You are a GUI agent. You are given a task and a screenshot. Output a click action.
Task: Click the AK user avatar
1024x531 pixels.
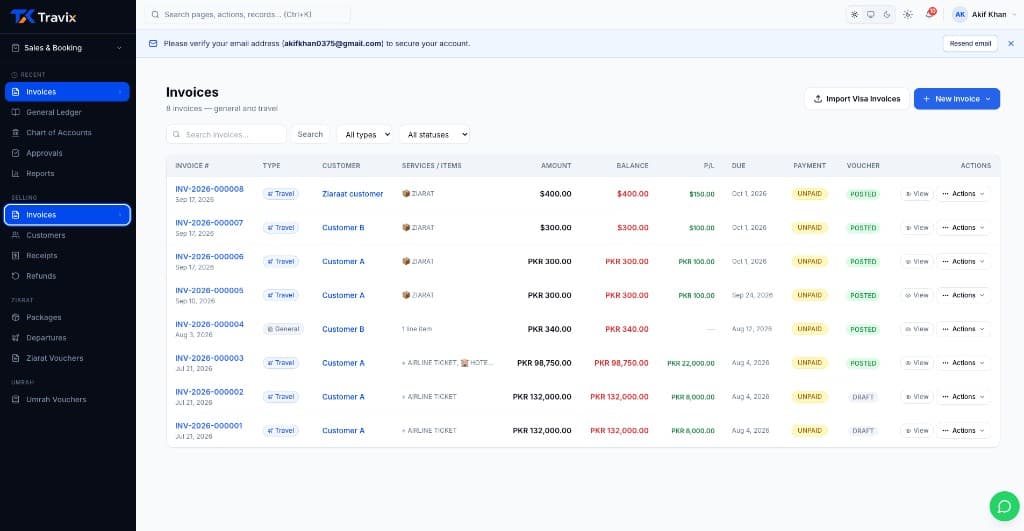[959, 14]
